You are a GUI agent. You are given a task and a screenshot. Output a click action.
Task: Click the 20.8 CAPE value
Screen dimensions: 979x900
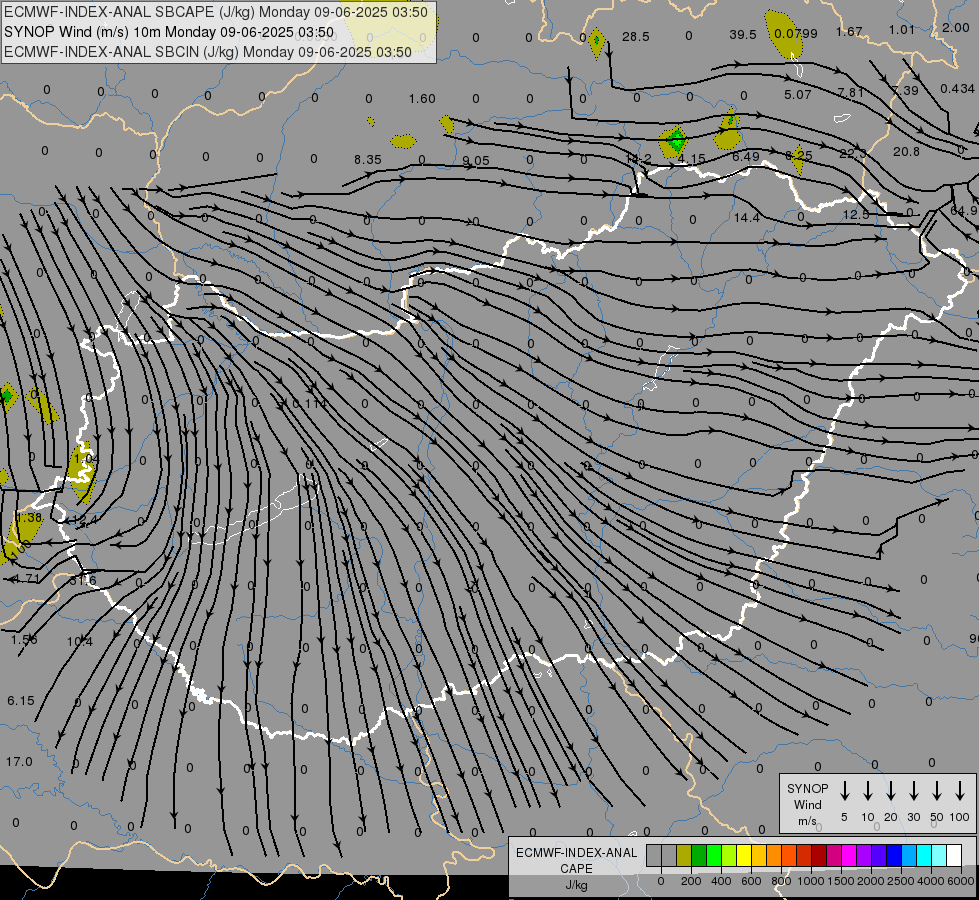point(906,152)
